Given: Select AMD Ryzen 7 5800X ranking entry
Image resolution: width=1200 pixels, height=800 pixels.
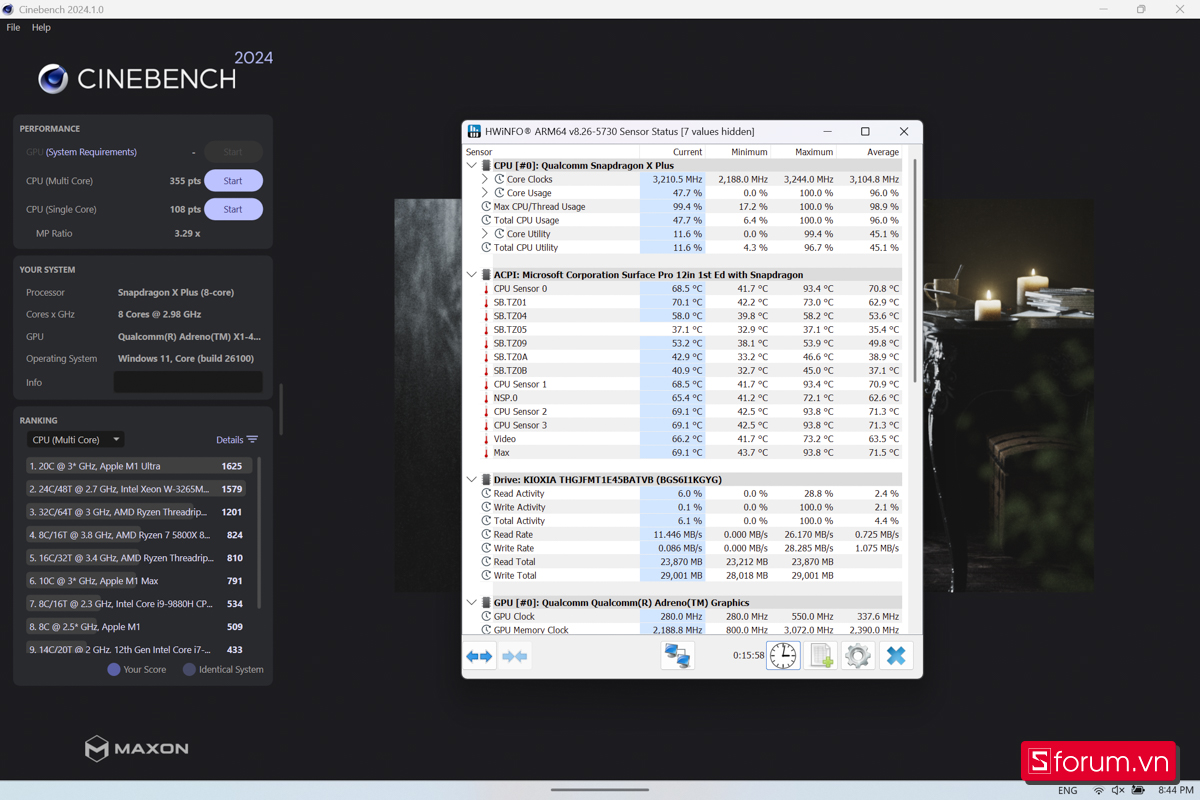Looking at the screenshot, I should (138, 535).
